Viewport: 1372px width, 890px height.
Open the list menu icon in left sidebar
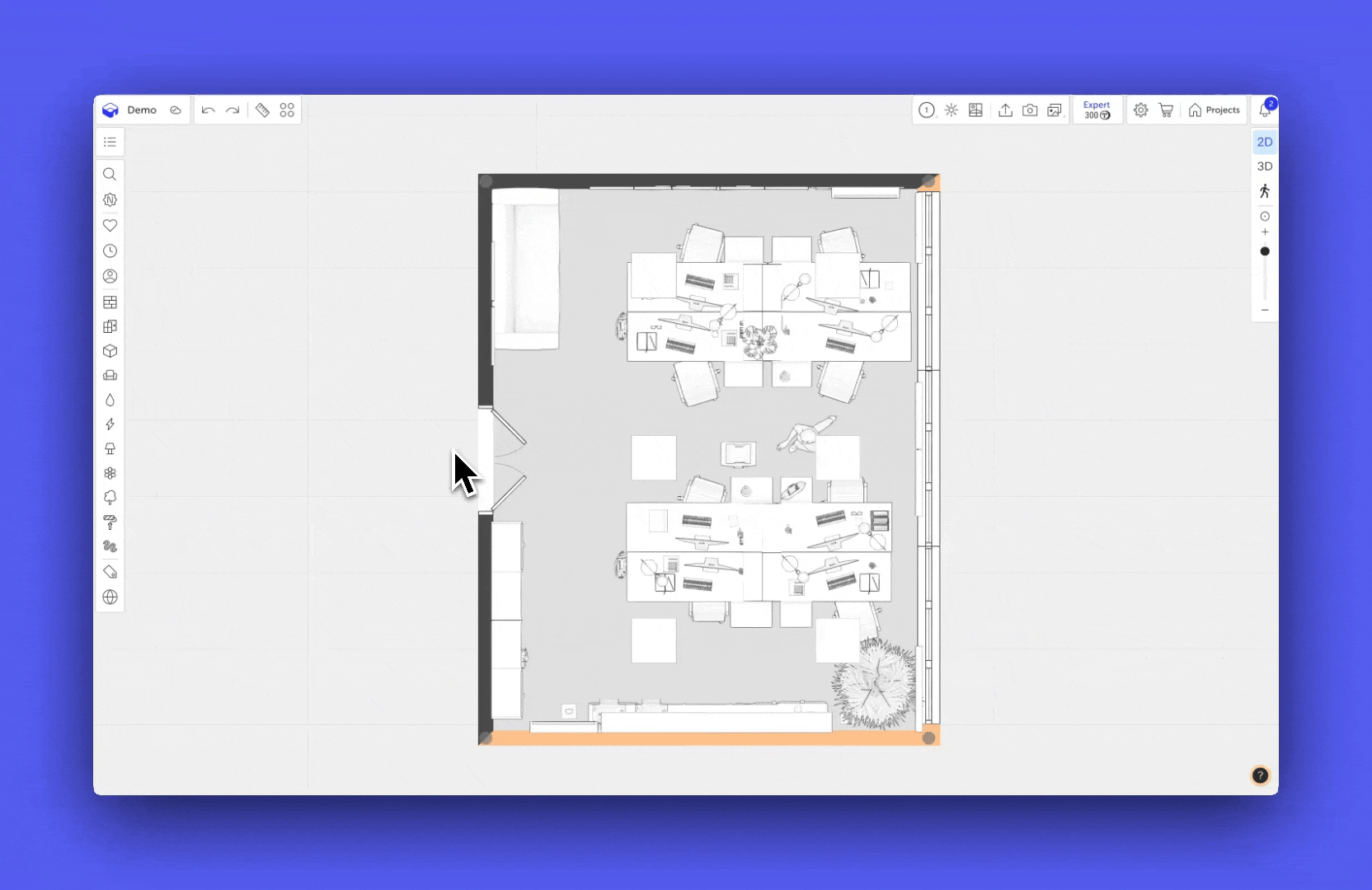click(110, 143)
